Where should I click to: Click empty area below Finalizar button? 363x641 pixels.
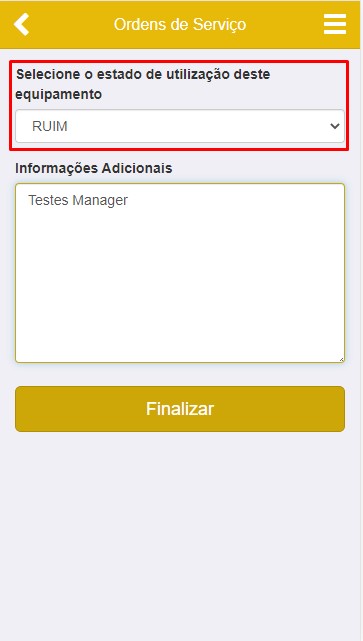(x=180, y=531)
